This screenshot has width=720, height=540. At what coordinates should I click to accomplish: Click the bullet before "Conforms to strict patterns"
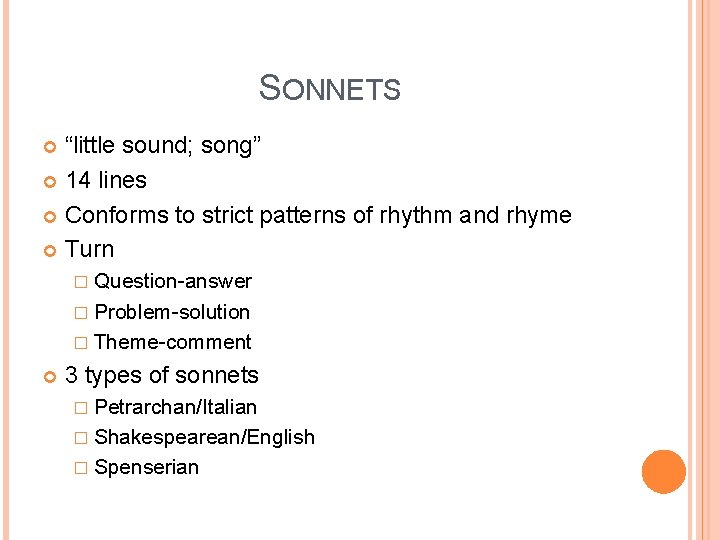point(52,217)
